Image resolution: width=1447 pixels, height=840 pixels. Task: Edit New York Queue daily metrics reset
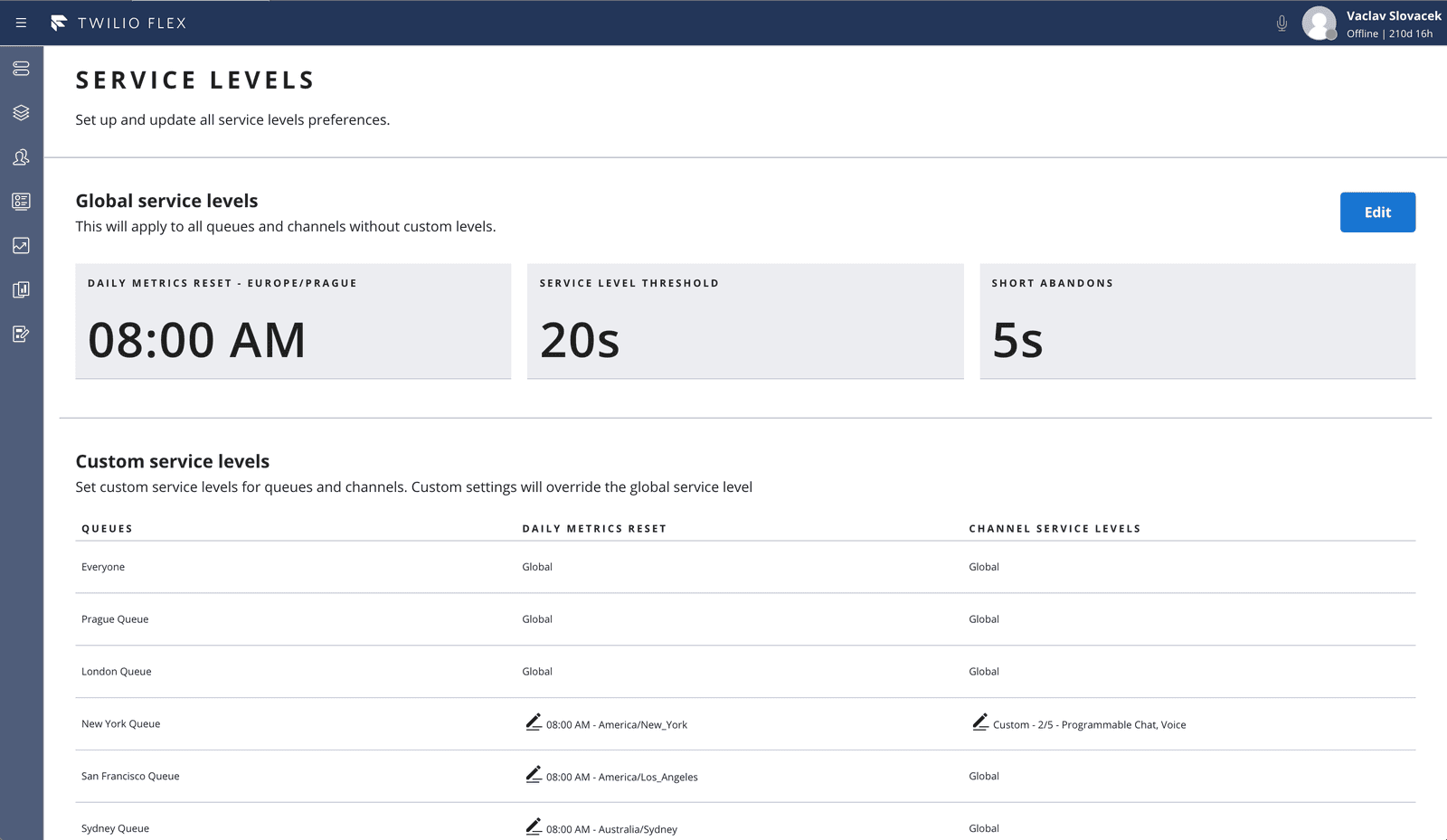pyautogui.click(x=534, y=722)
